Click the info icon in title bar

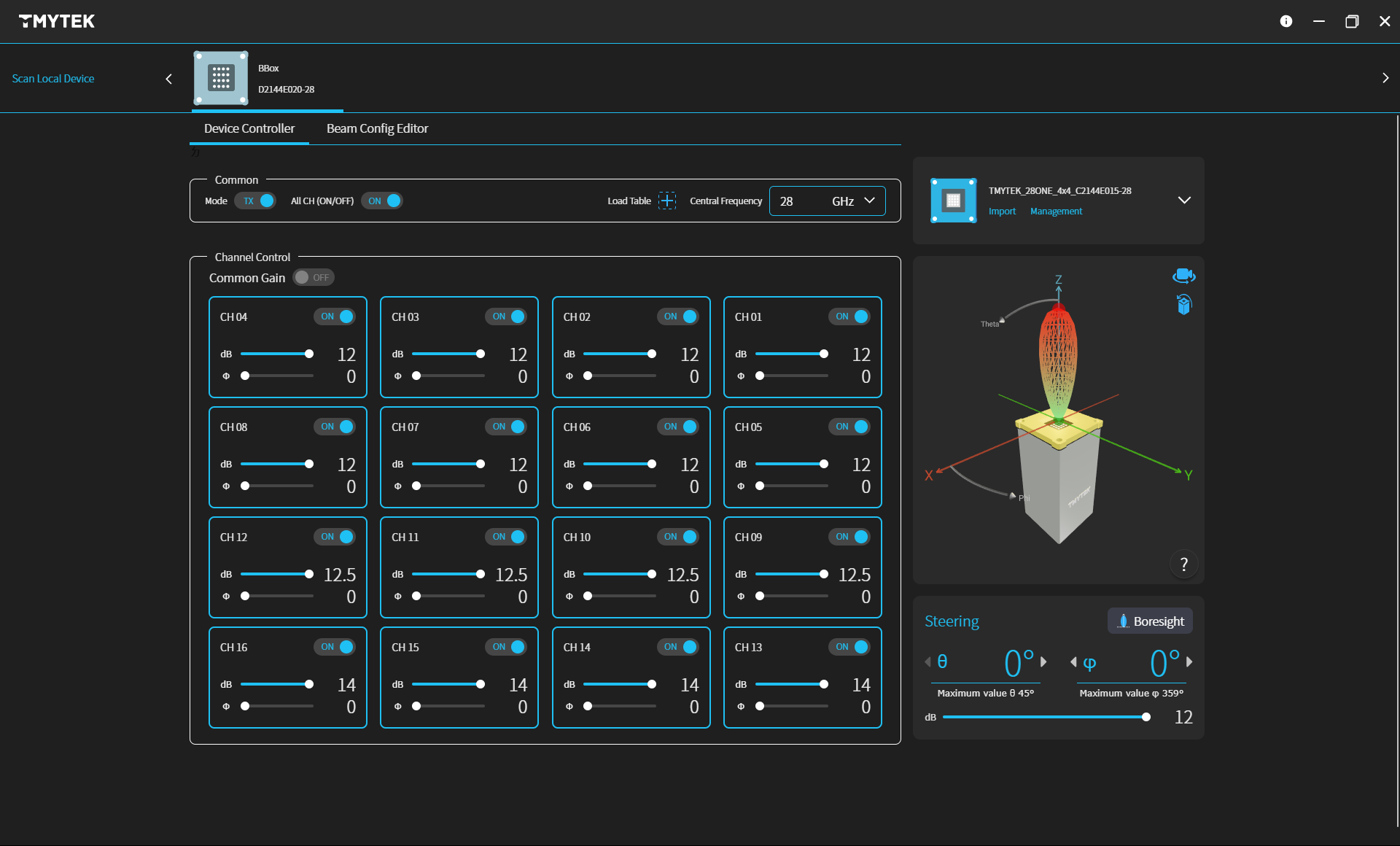coord(1286,21)
